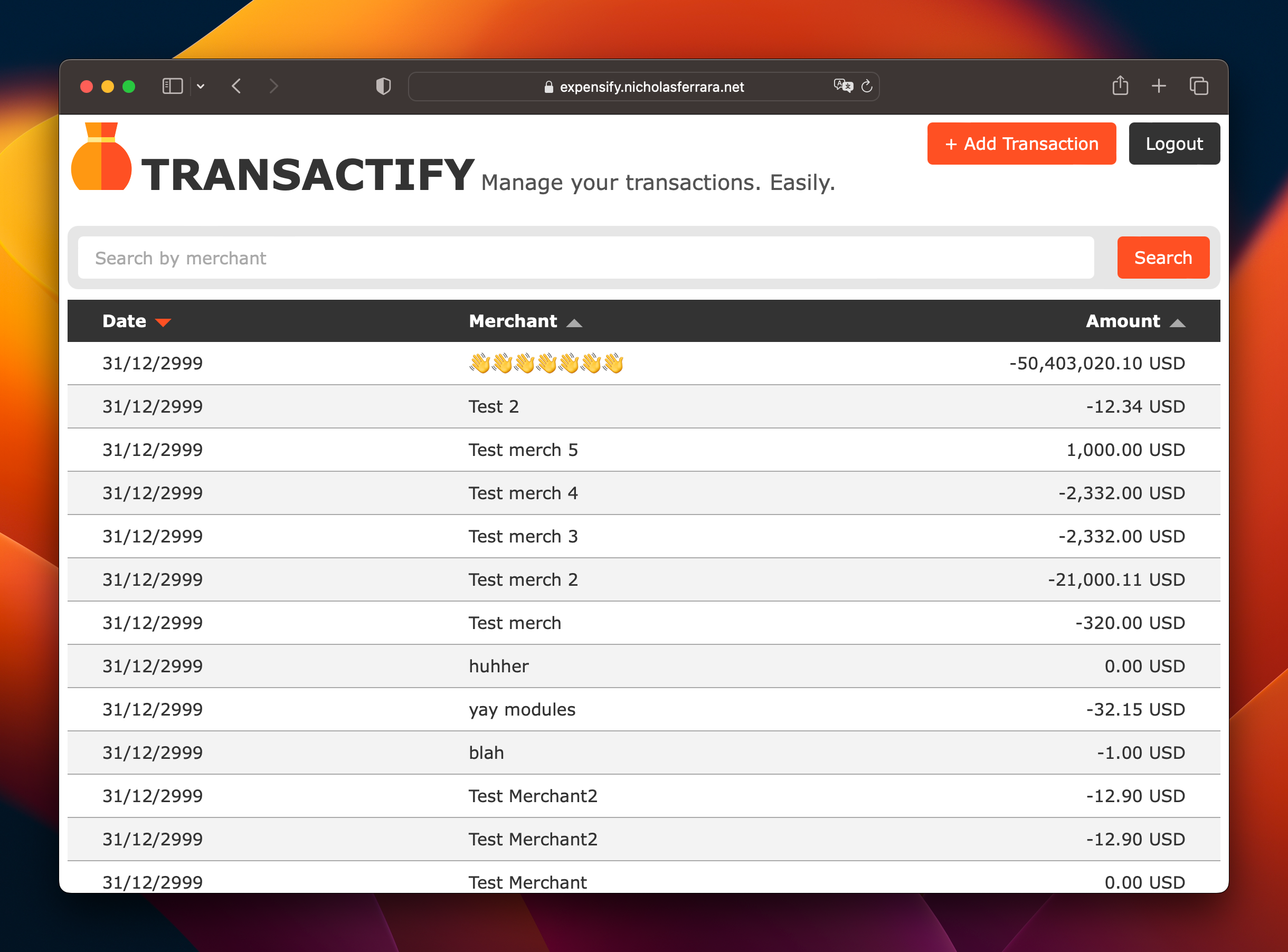1288x952 pixels.
Task: Click the translate page icon
Action: (843, 87)
